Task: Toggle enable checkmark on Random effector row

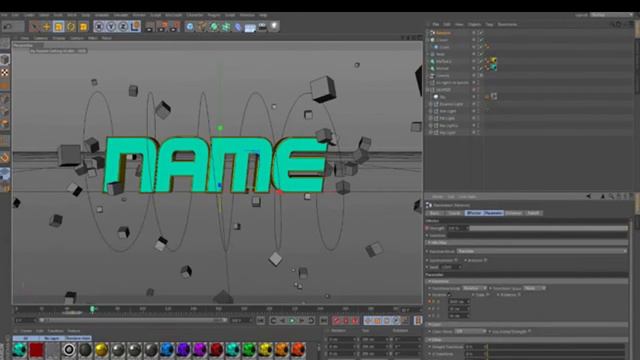Action: point(481,33)
